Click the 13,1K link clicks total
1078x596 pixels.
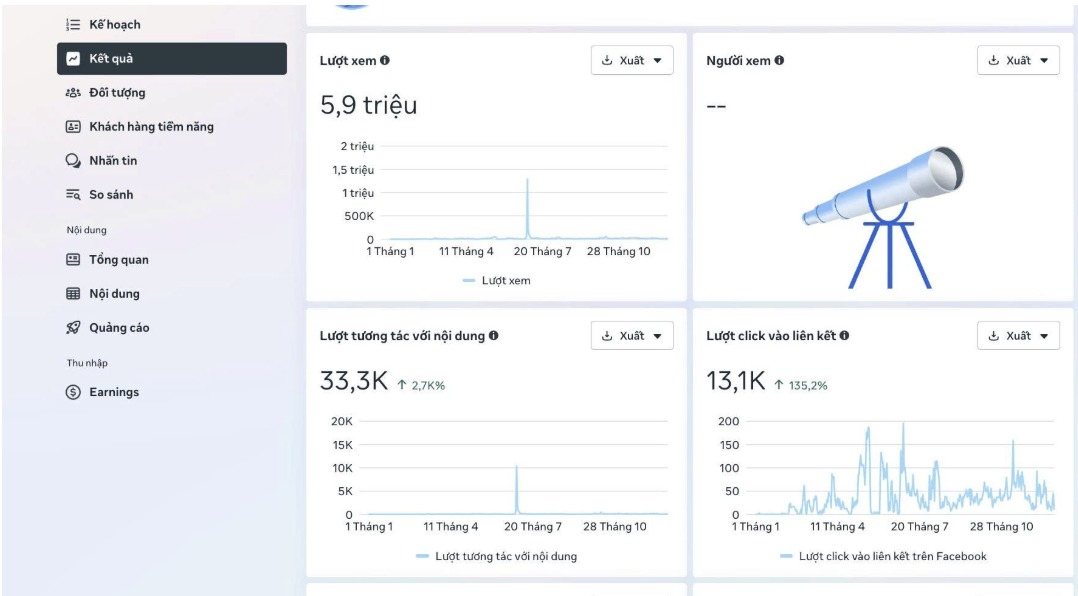click(736, 380)
